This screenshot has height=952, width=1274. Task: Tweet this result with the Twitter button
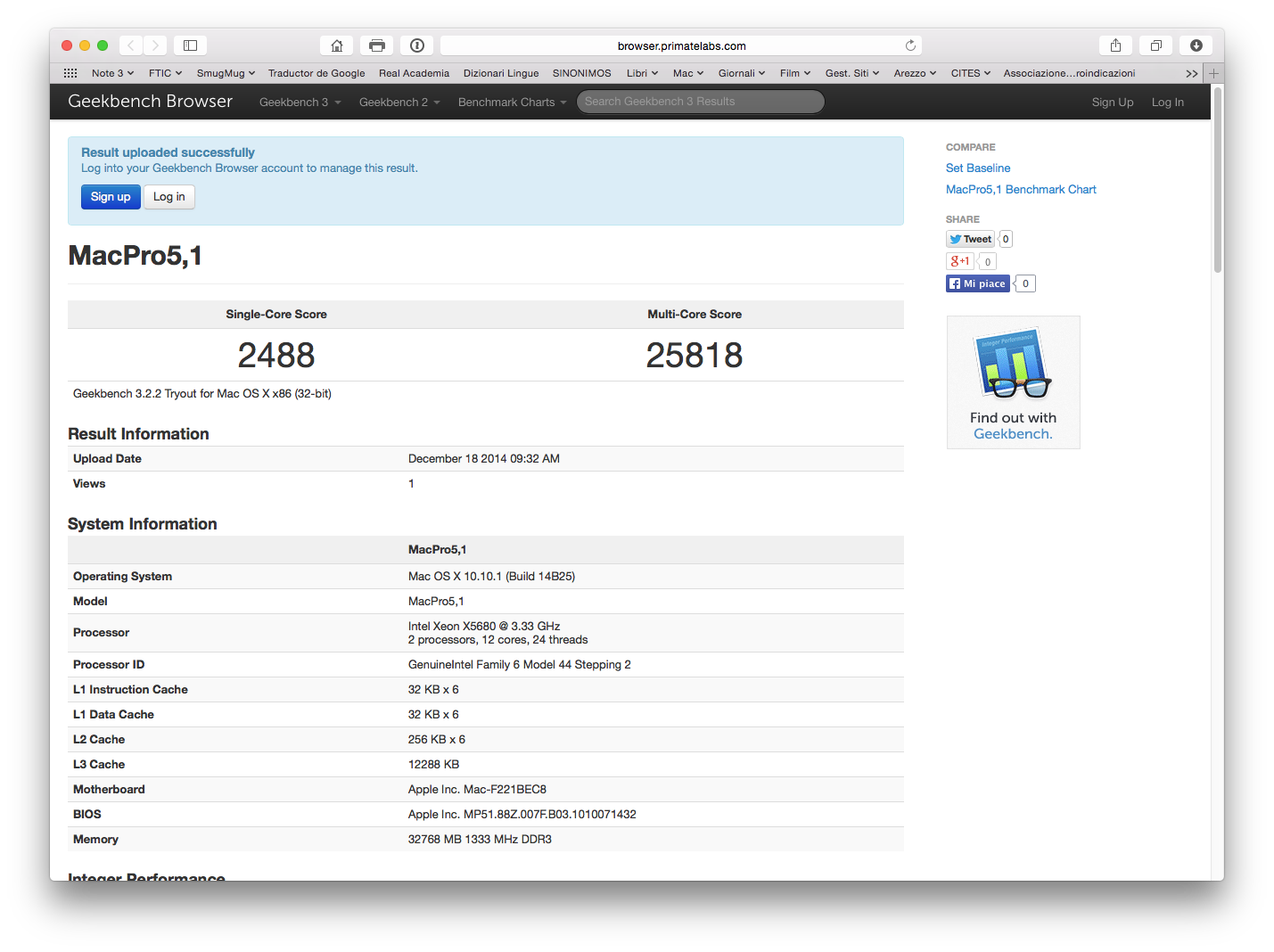[970, 239]
